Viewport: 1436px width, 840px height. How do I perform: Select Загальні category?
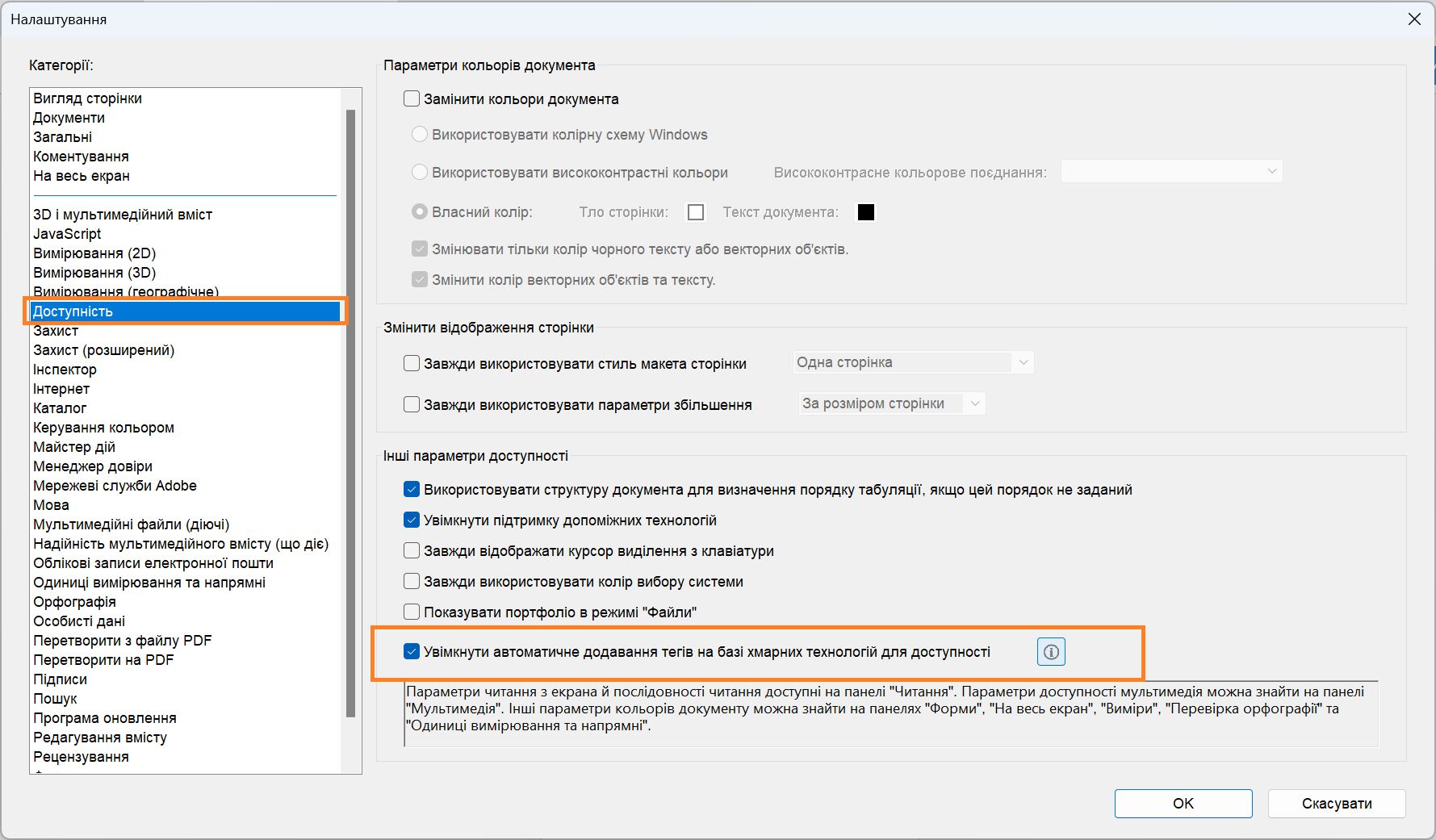click(185, 137)
